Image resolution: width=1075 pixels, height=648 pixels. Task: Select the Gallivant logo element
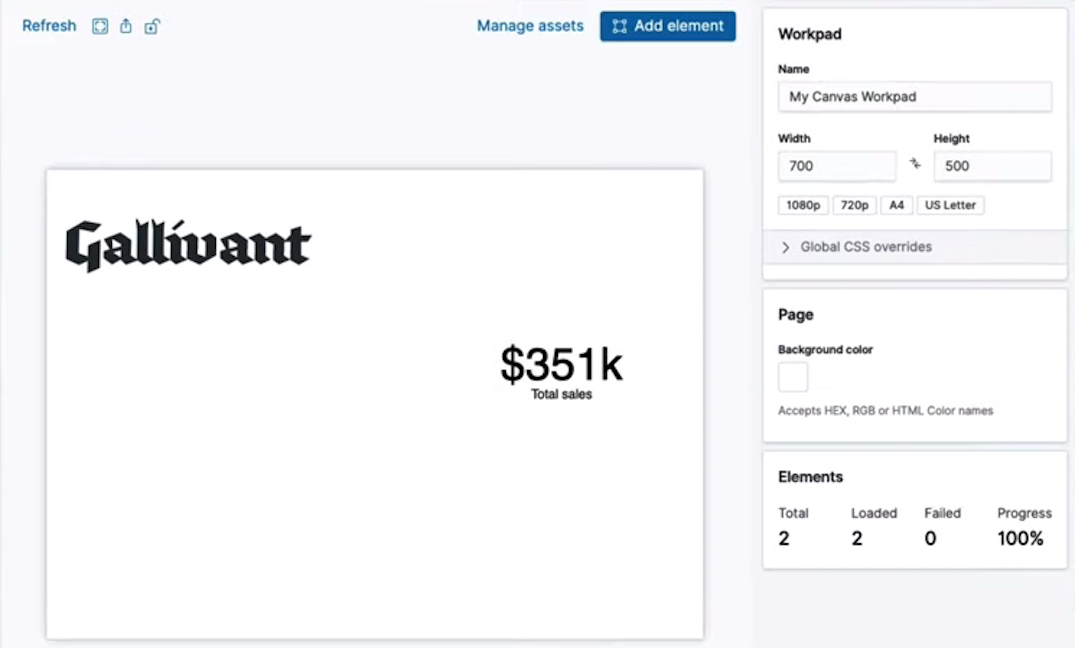187,243
